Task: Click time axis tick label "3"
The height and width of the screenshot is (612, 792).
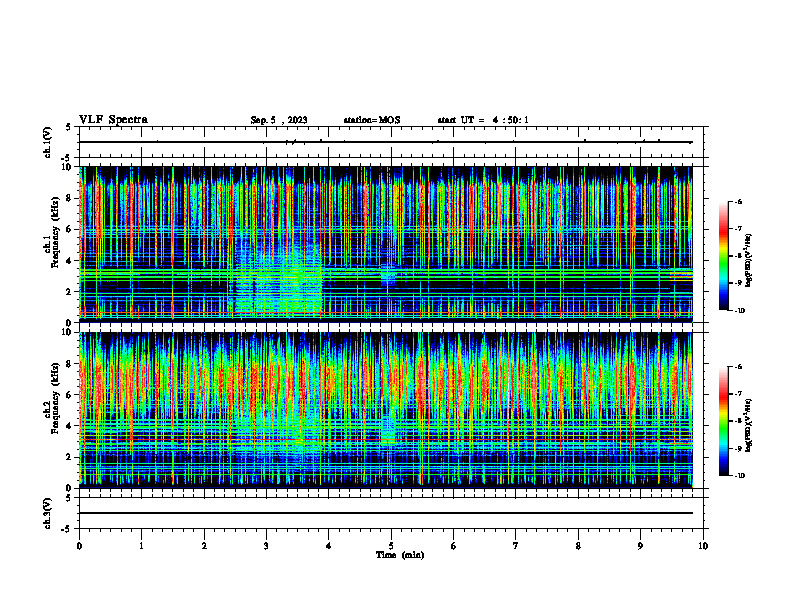Action: (x=266, y=546)
